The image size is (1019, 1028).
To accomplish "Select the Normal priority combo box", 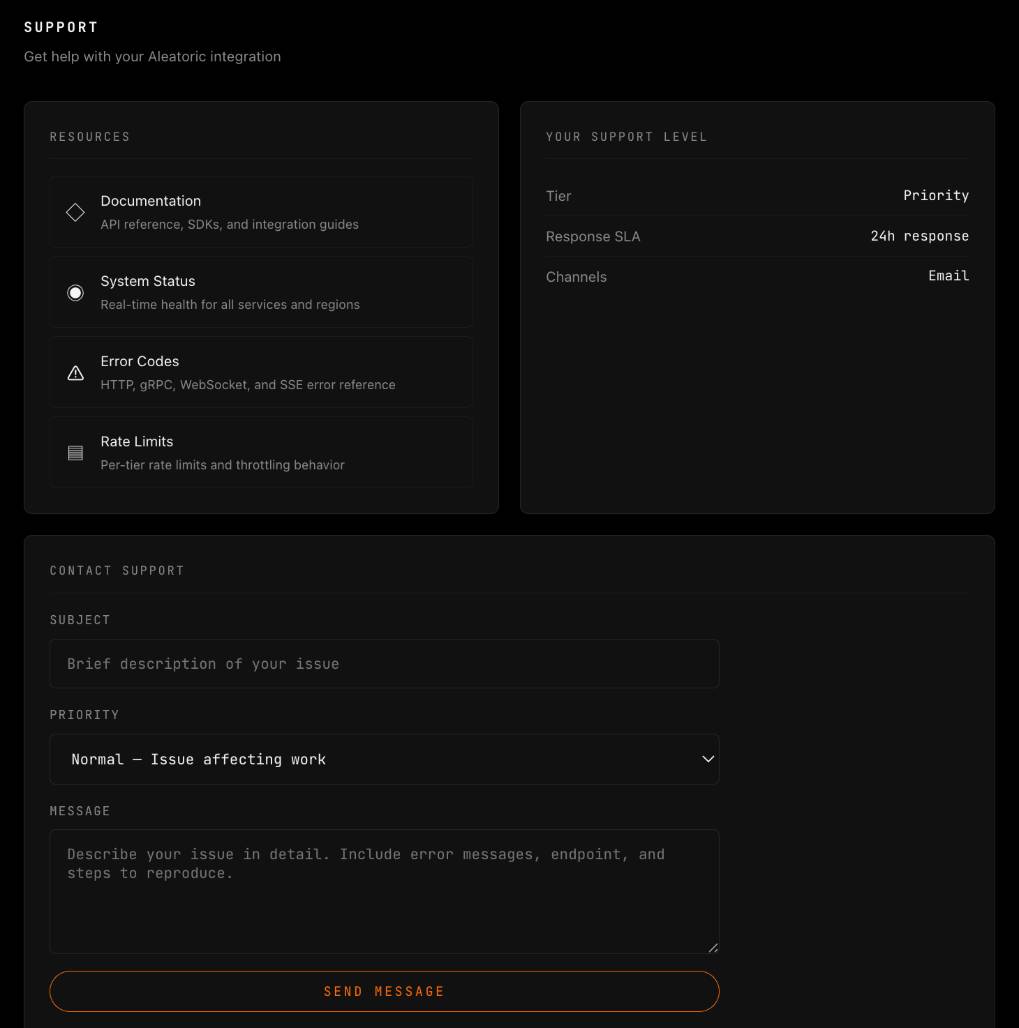I will click(300, 758).
